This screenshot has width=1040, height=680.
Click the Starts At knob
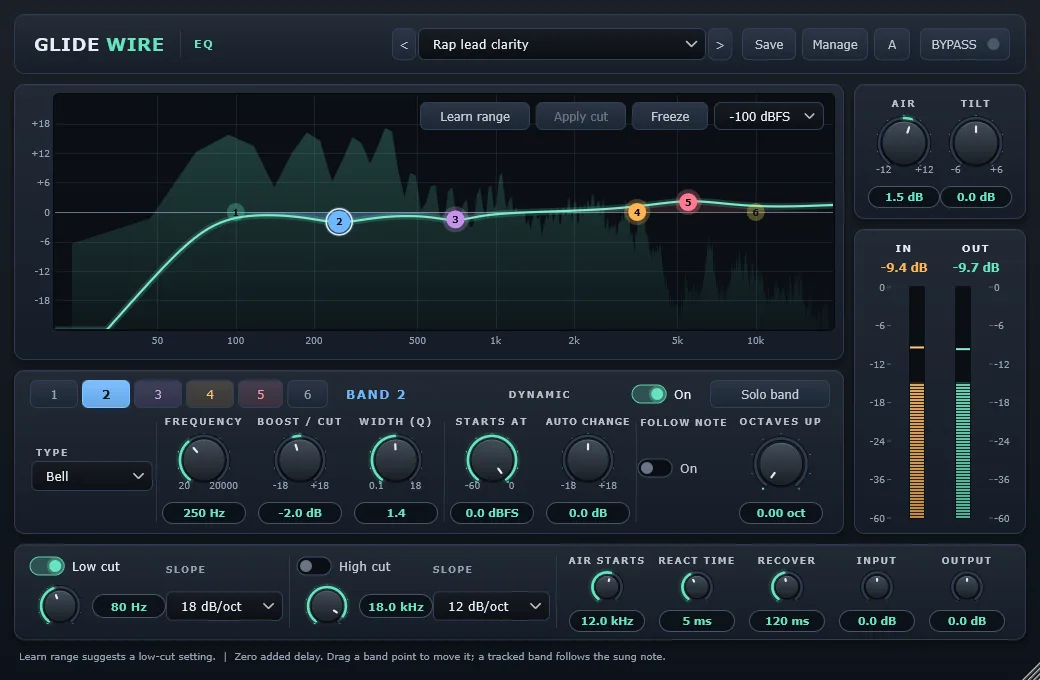[x=491, y=460]
